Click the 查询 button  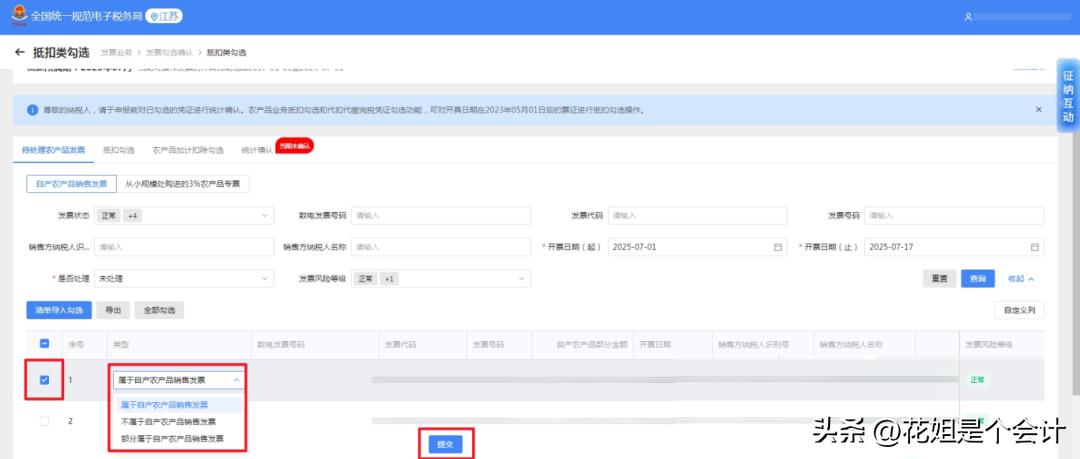[978, 279]
